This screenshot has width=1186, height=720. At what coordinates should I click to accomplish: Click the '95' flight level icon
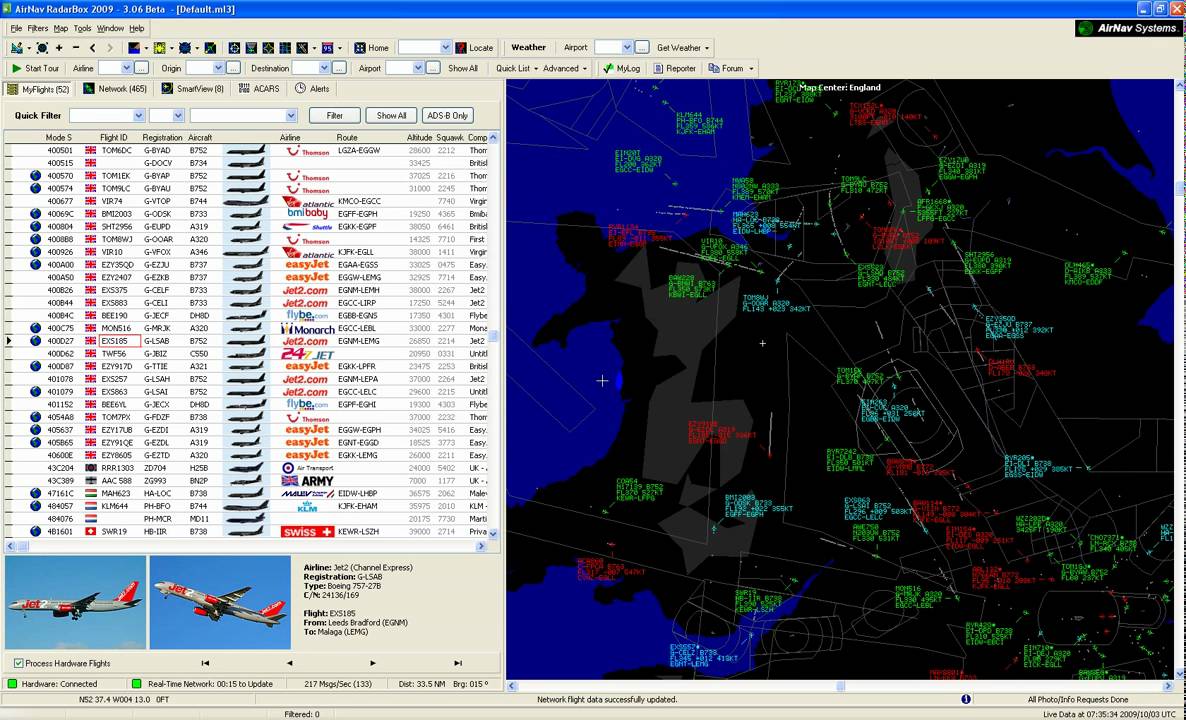click(328, 48)
